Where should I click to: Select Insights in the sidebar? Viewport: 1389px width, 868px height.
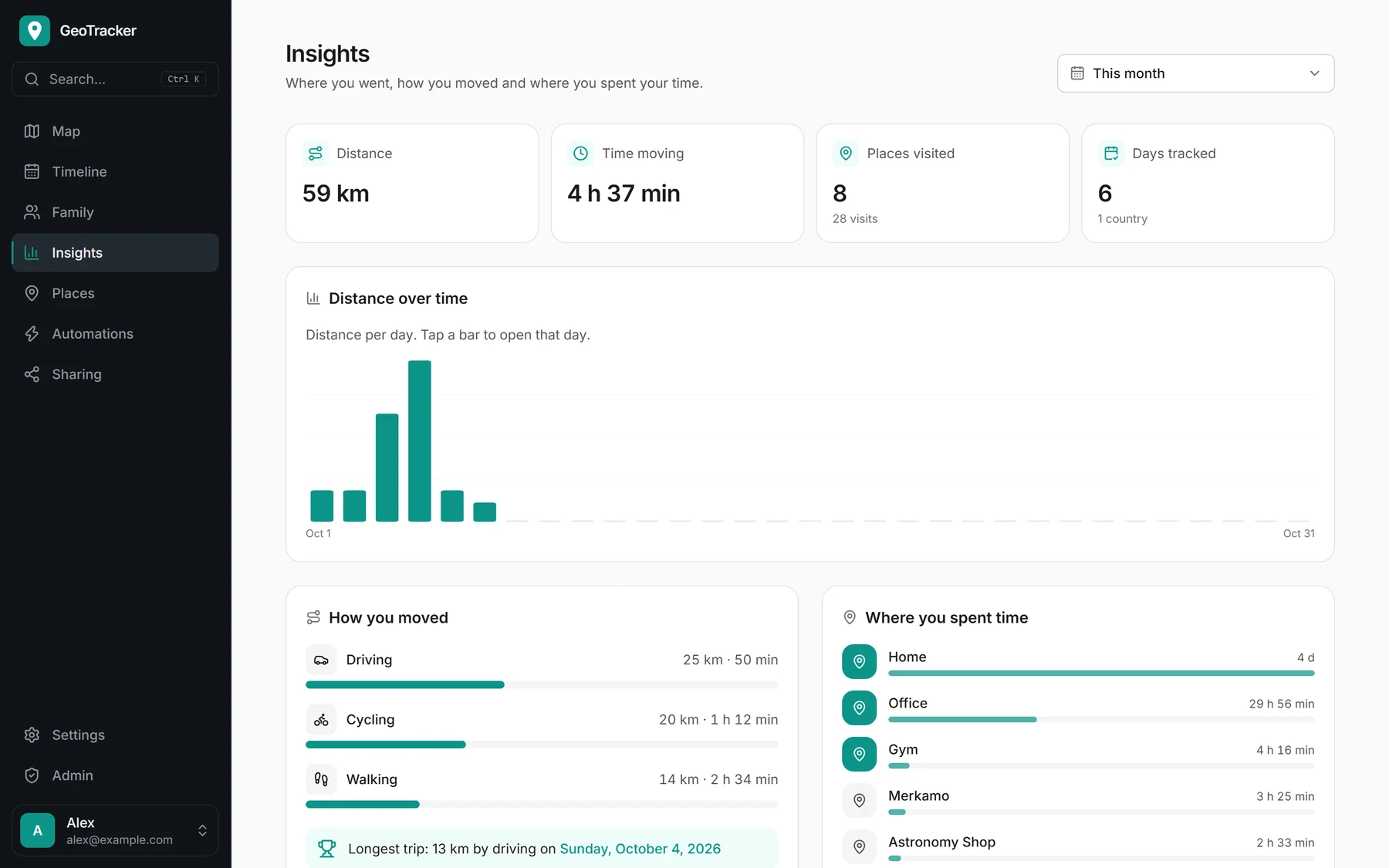point(115,252)
